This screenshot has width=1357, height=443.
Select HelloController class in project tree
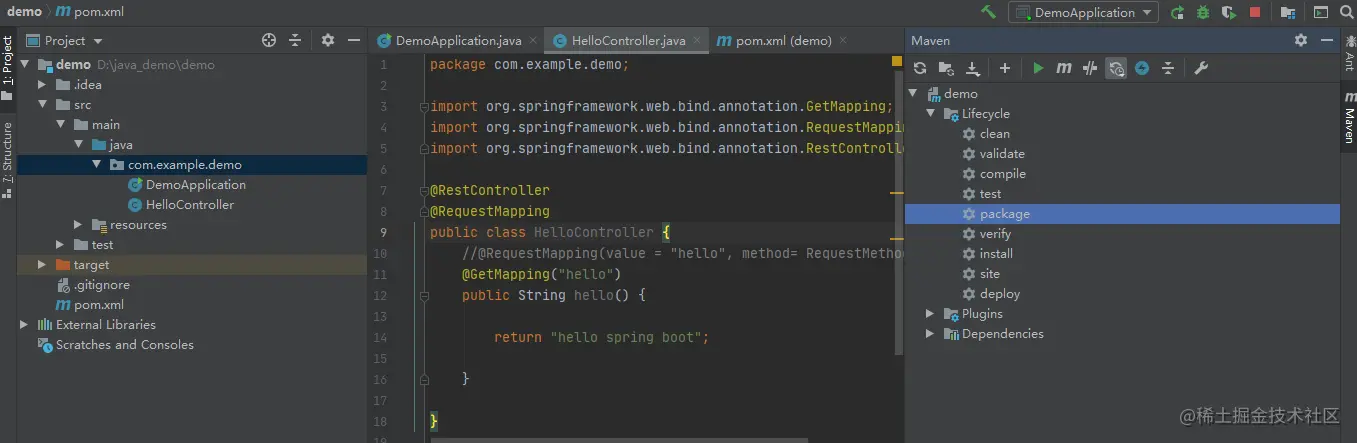(x=180, y=204)
